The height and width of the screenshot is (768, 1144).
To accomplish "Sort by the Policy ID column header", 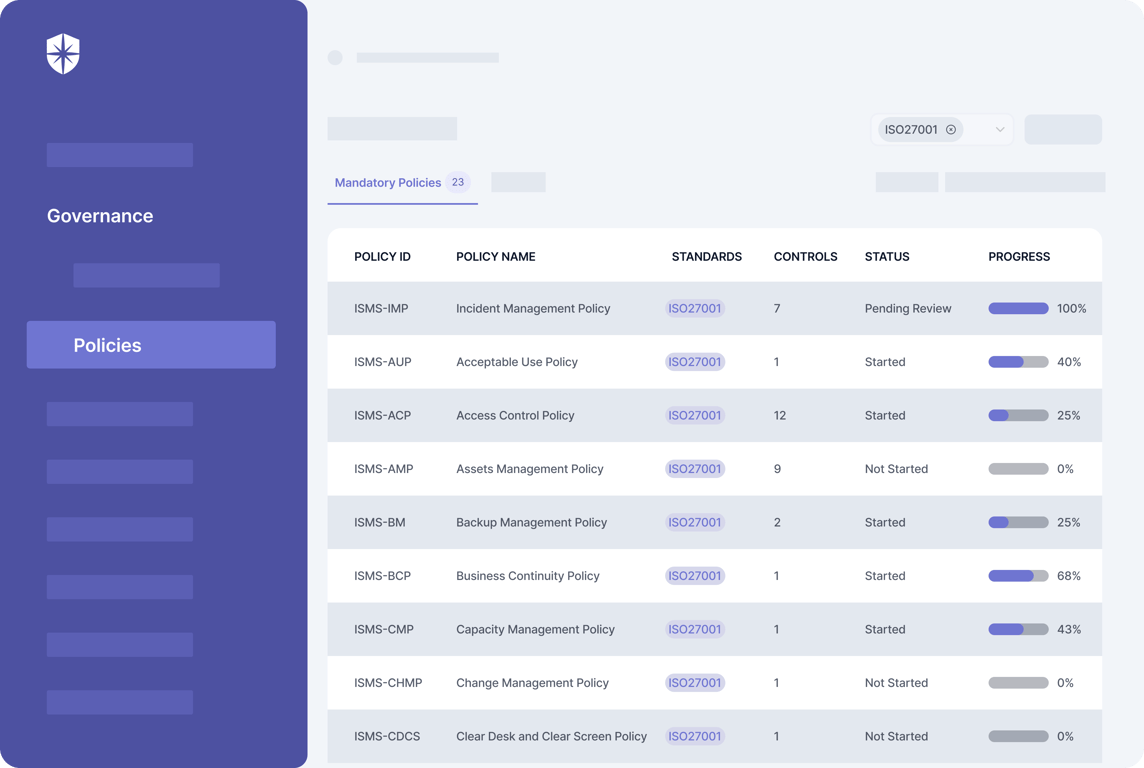I will pyautogui.click(x=382, y=257).
